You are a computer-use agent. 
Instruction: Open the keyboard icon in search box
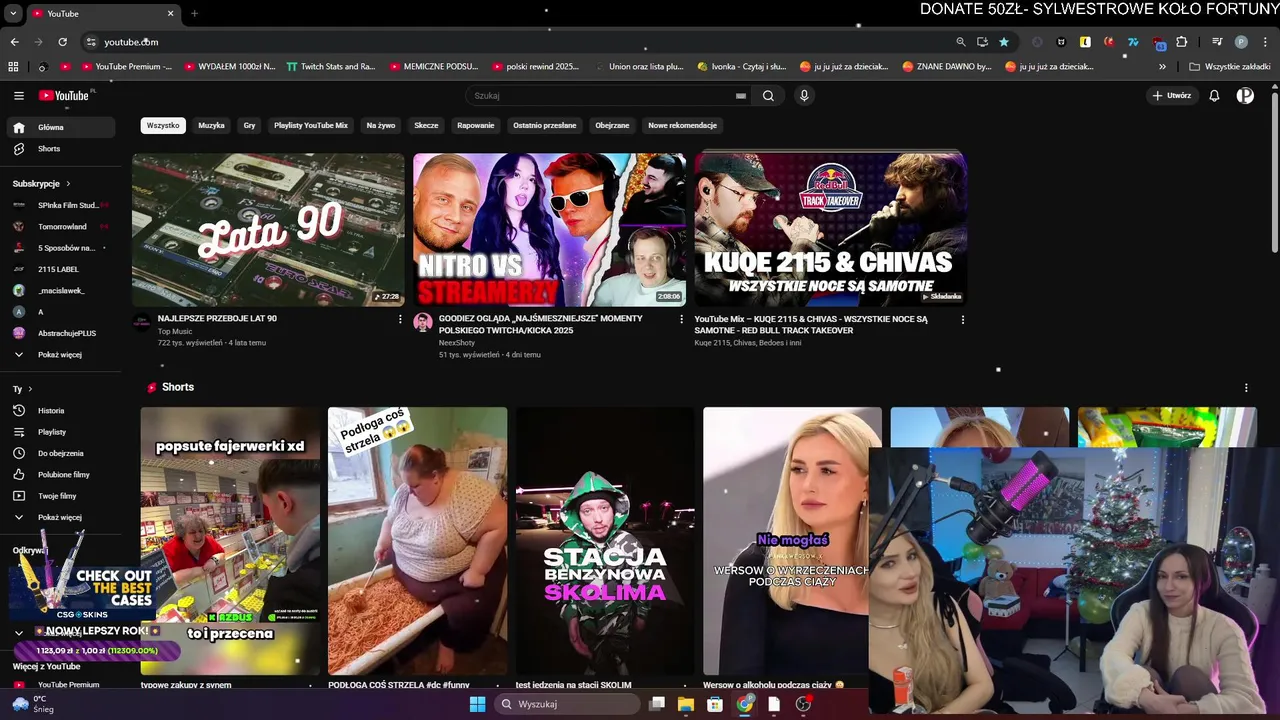(741, 96)
